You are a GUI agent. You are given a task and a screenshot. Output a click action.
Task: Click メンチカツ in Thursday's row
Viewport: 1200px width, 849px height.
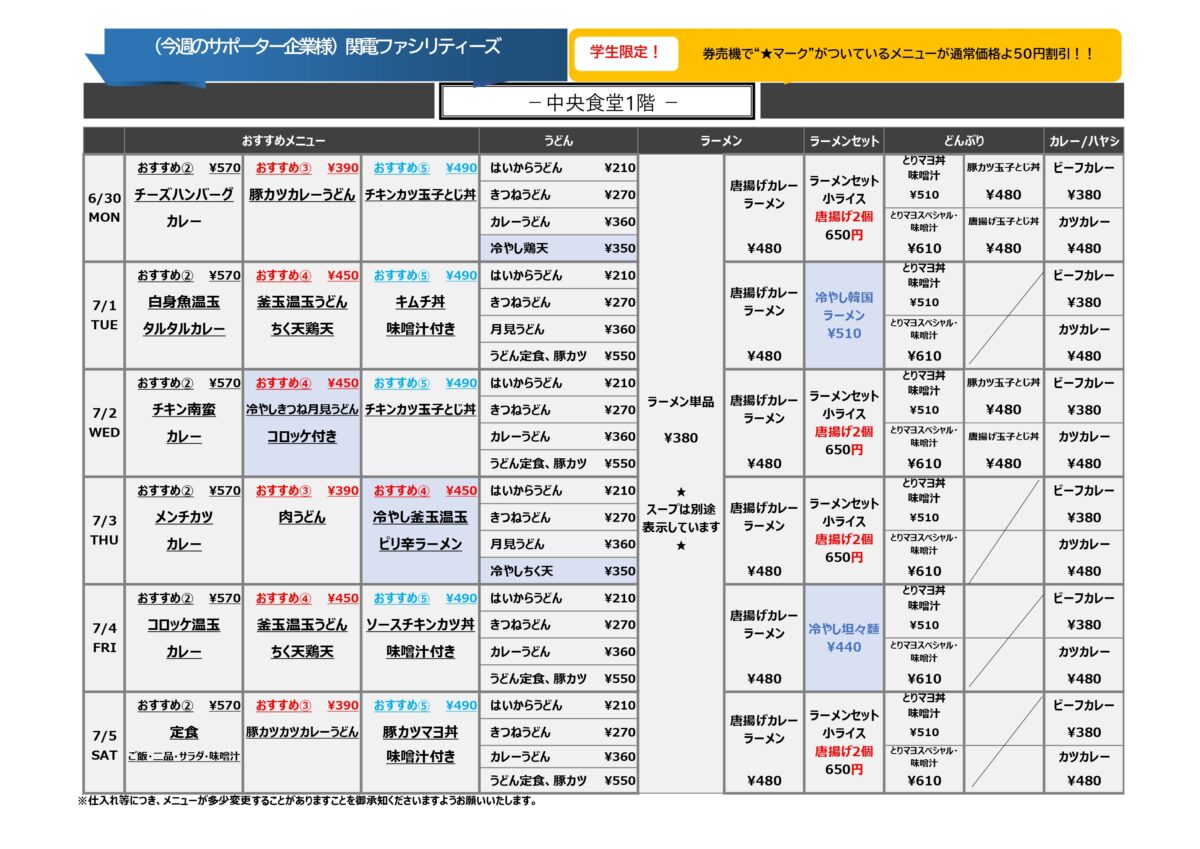click(x=183, y=517)
